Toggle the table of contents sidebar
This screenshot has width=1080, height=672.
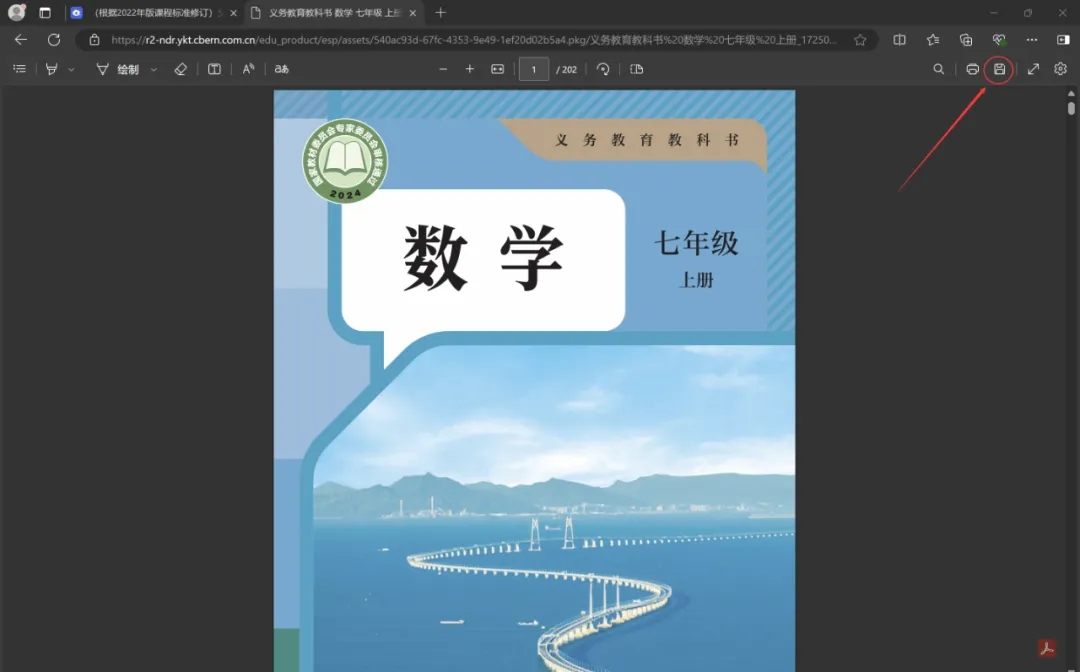coord(19,69)
